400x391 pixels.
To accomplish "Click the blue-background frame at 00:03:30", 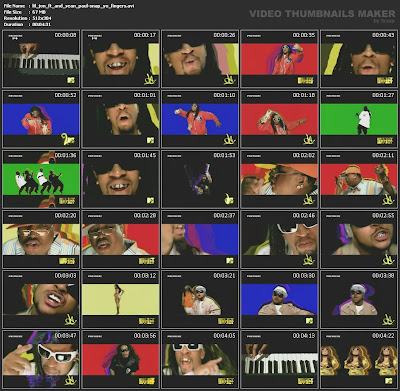I will tap(279, 300).
